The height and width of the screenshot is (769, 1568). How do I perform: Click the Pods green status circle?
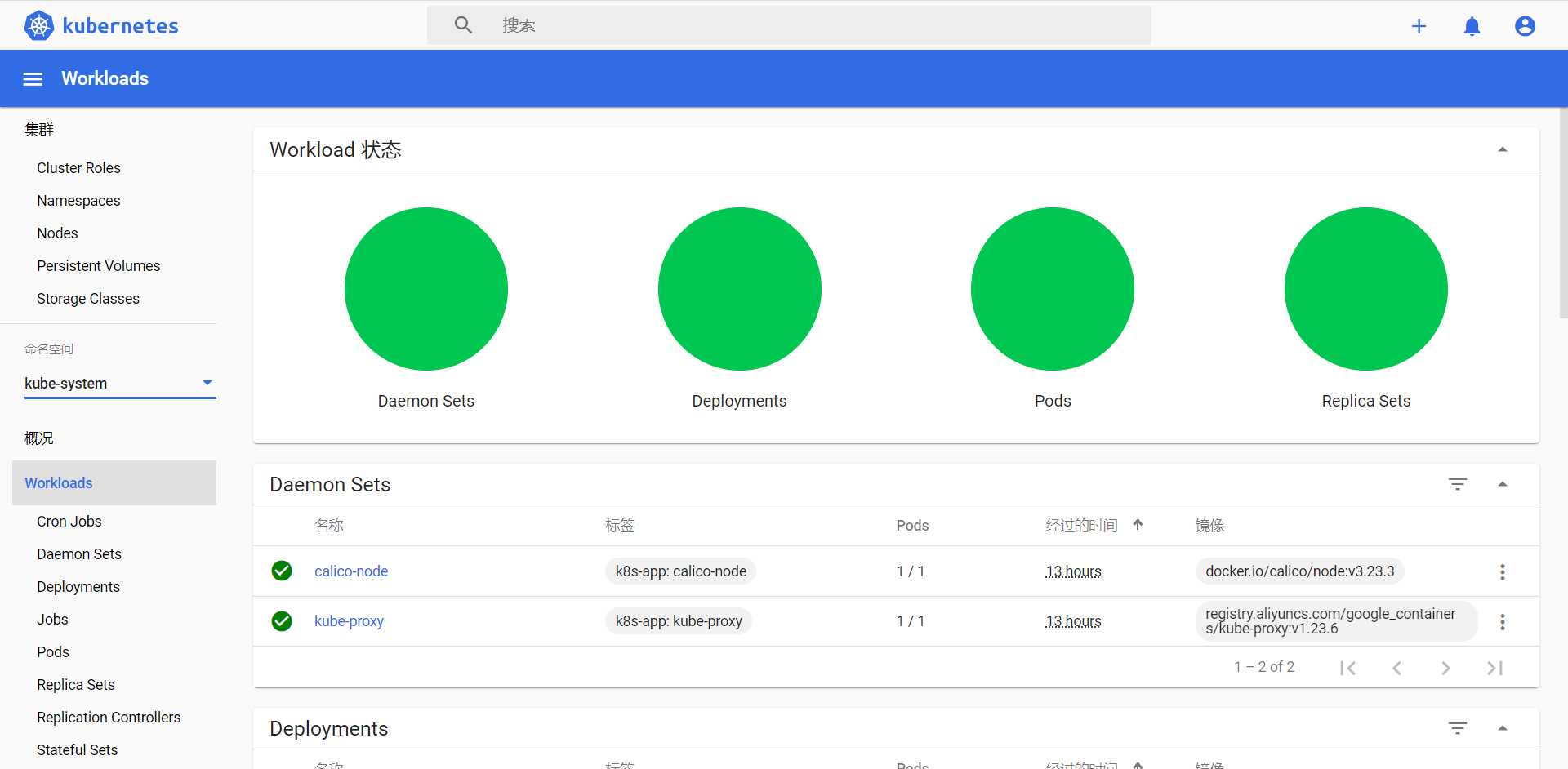[1053, 289]
